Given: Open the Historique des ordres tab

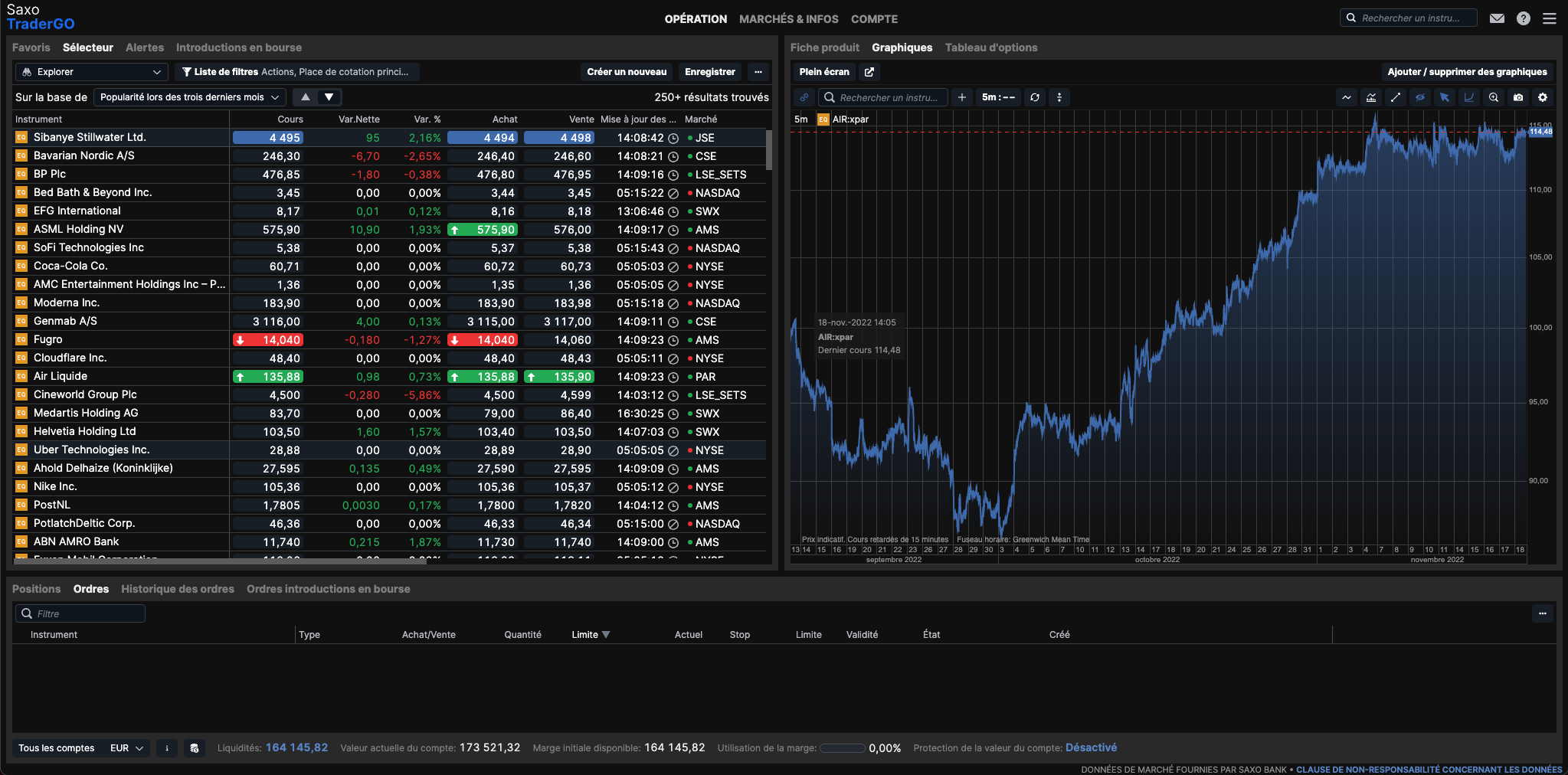Looking at the screenshot, I should (177, 589).
